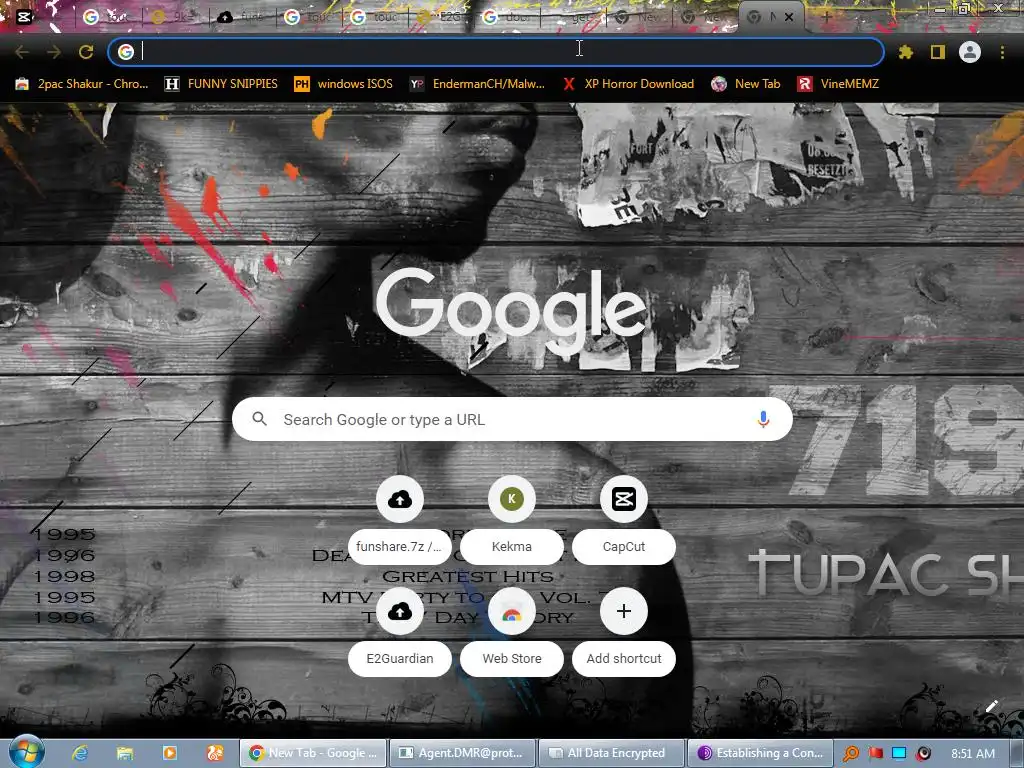Screen dimensions: 1024x768
Task: Switch to the cloud-icon 'funs' browser tab
Action: 242,17
